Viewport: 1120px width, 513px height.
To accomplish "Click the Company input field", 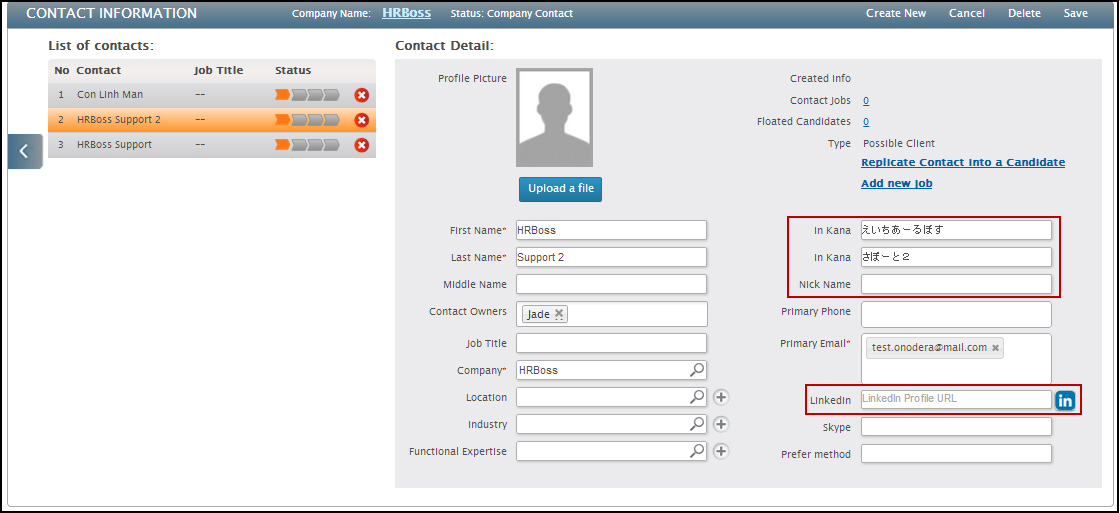I will (611, 370).
